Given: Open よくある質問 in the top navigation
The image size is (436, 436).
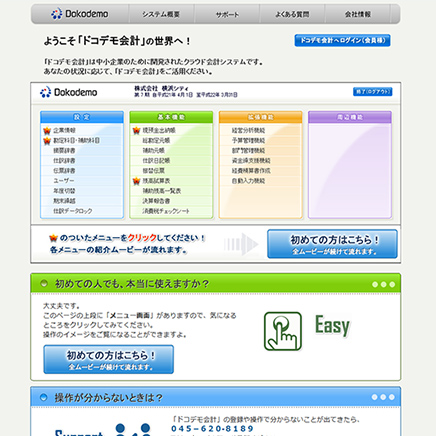Looking at the screenshot, I should tap(292, 14).
